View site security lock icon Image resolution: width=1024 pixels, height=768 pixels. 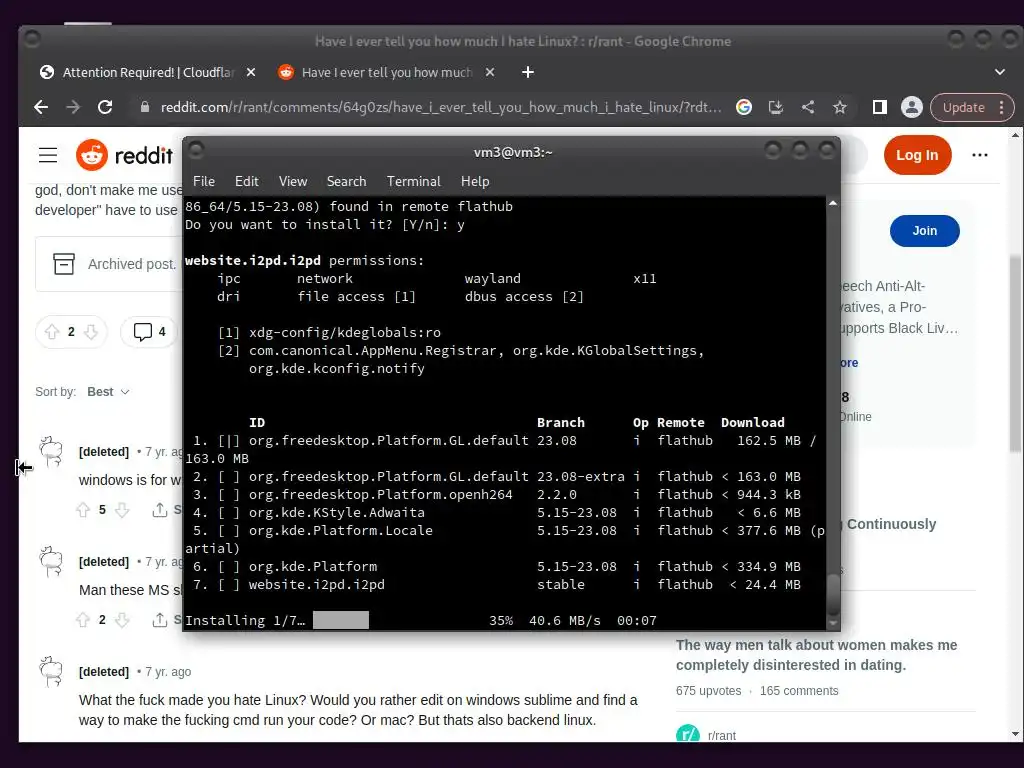click(145, 107)
